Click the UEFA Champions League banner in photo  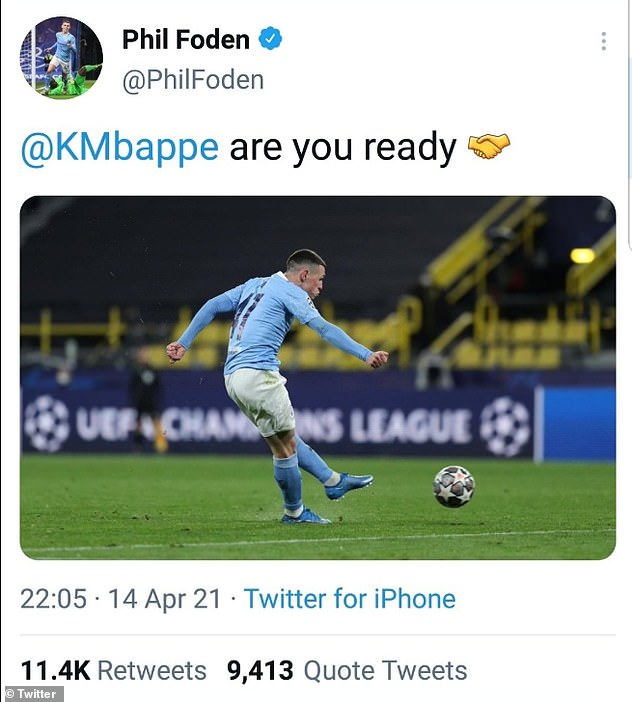coord(278,423)
